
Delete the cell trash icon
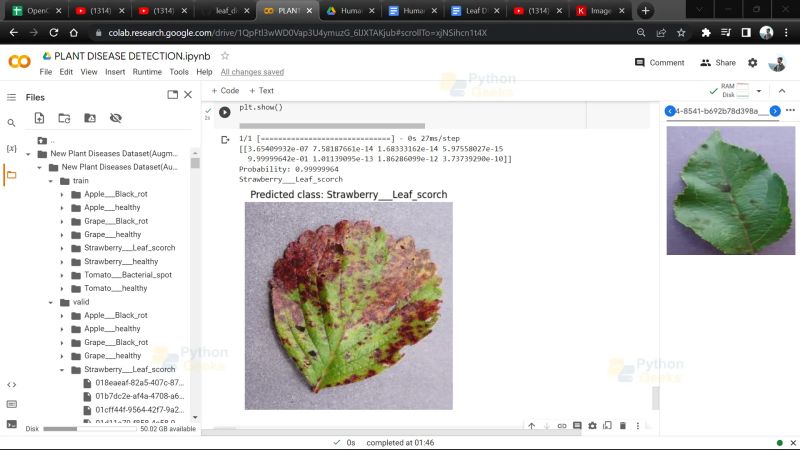(622, 426)
